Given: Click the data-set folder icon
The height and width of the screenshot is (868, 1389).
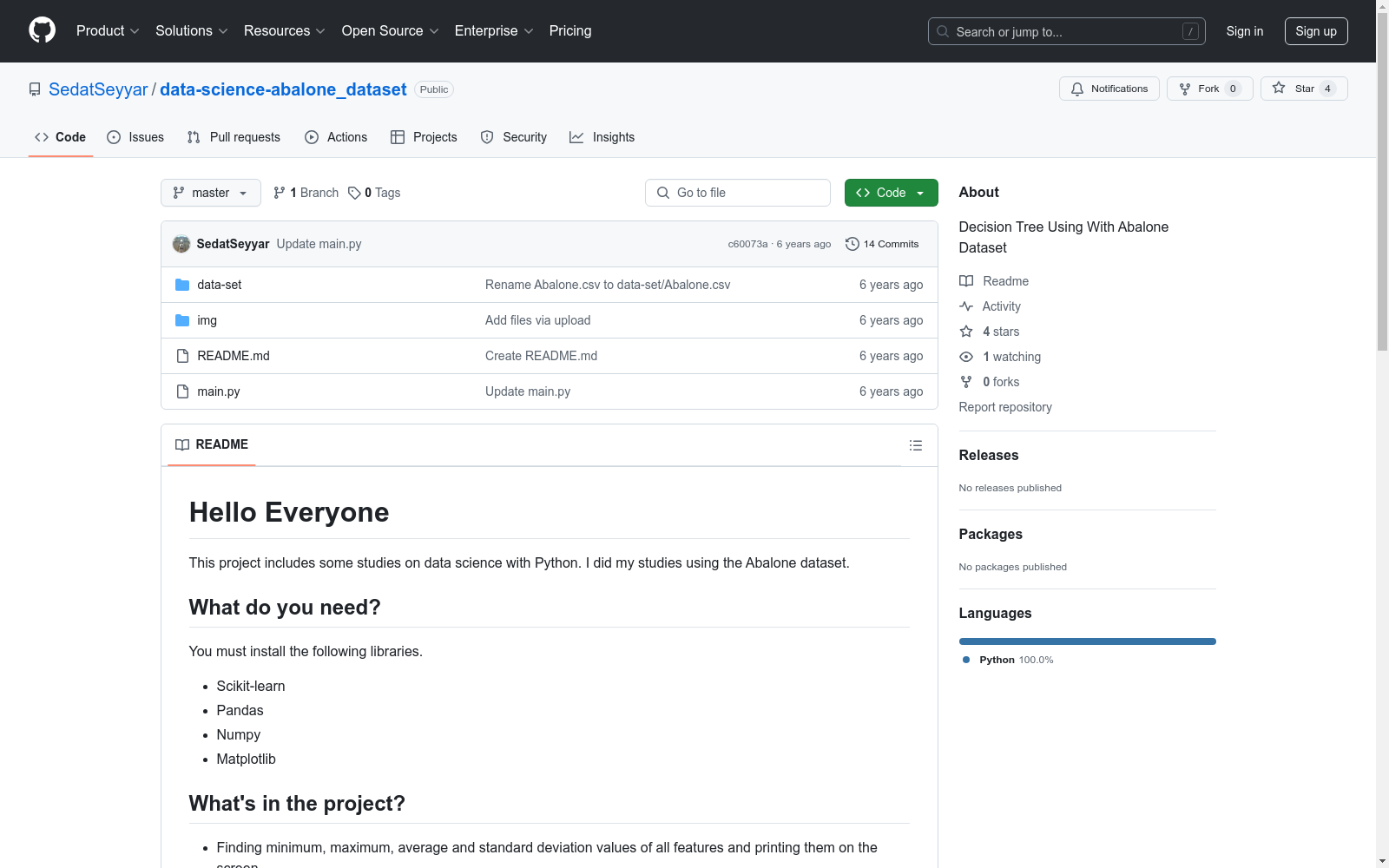Looking at the screenshot, I should (x=182, y=285).
